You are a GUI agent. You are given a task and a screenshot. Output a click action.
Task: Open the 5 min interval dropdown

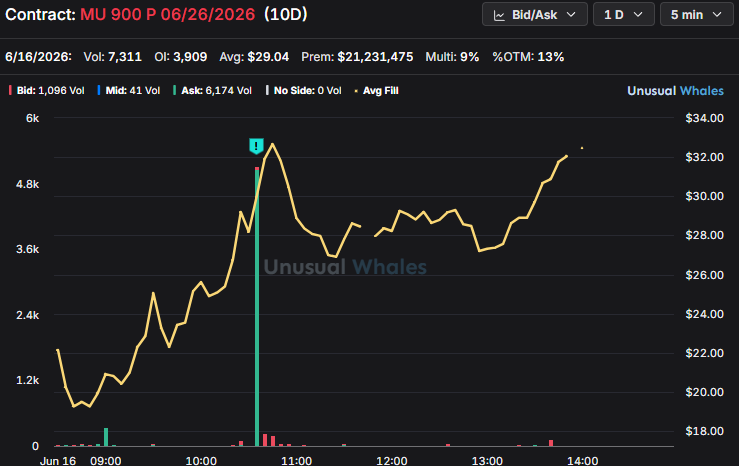pyautogui.click(x=696, y=15)
